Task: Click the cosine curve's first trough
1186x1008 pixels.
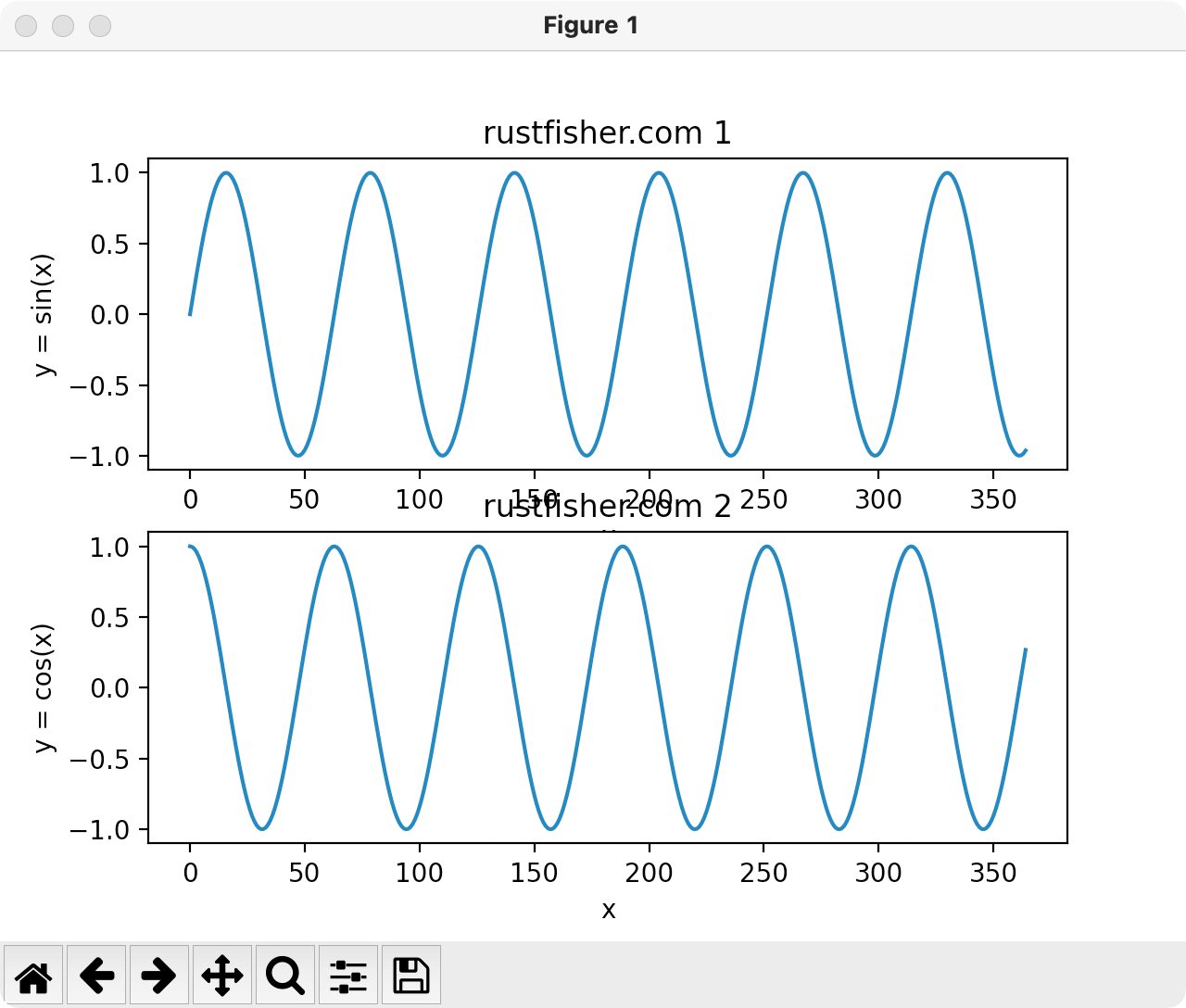Action: 262,828
